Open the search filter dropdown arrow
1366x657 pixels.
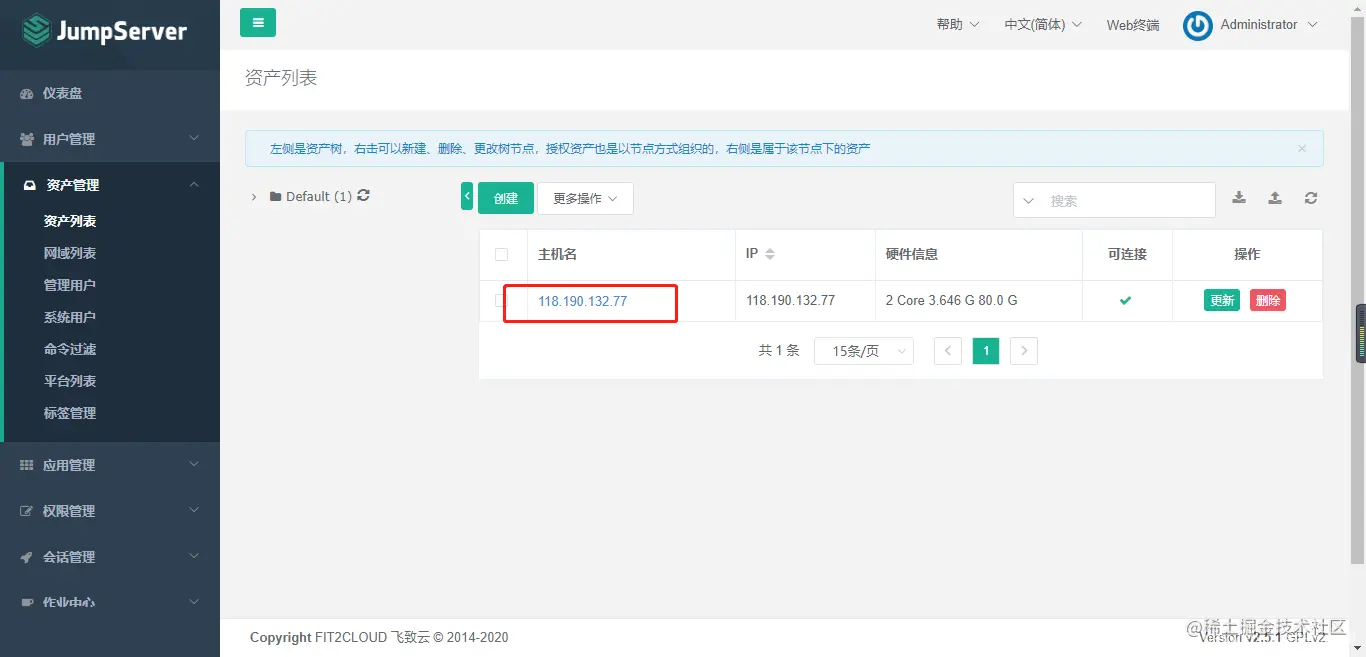point(1028,201)
